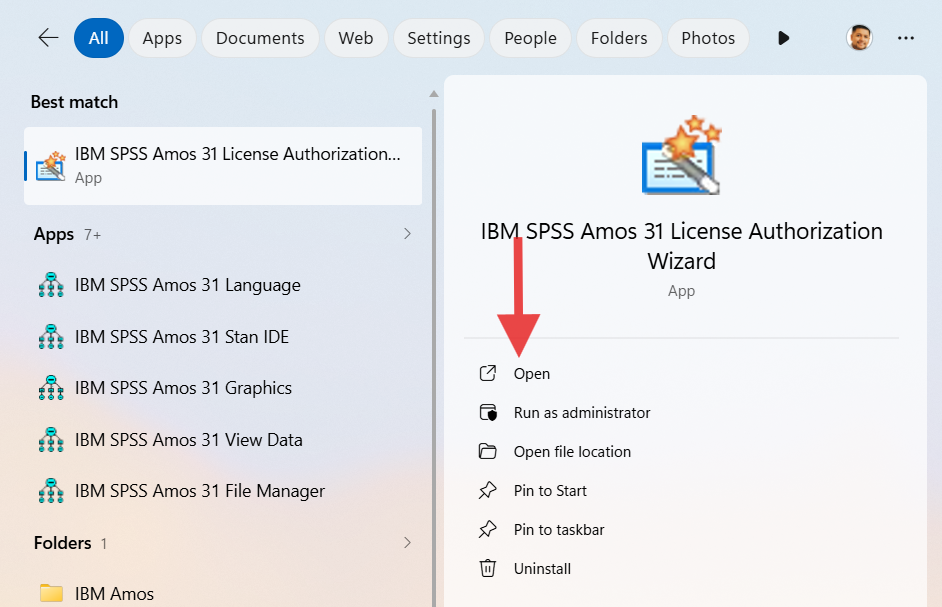Click the Amos 31 View Data icon
This screenshot has height=607, width=942.
pos(51,439)
